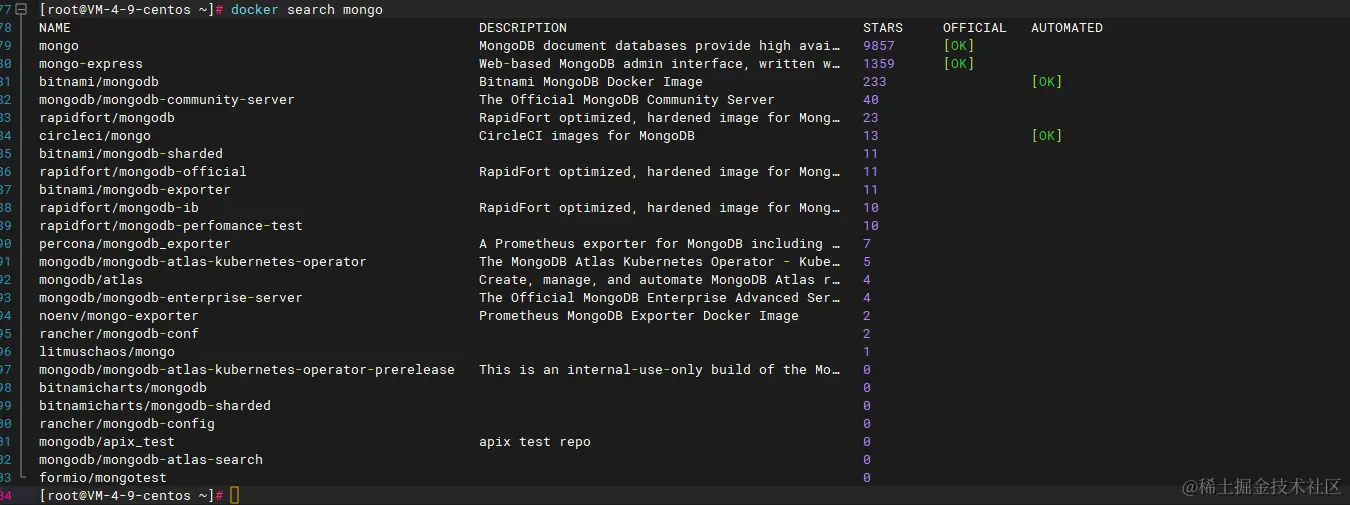Click the NAME column header

click(x=55, y=27)
